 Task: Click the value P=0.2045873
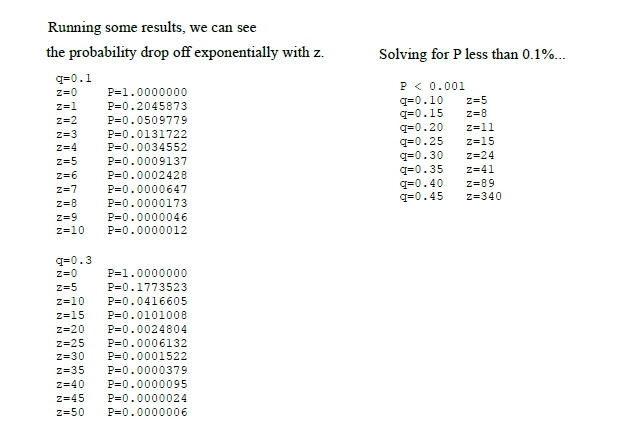point(147,106)
